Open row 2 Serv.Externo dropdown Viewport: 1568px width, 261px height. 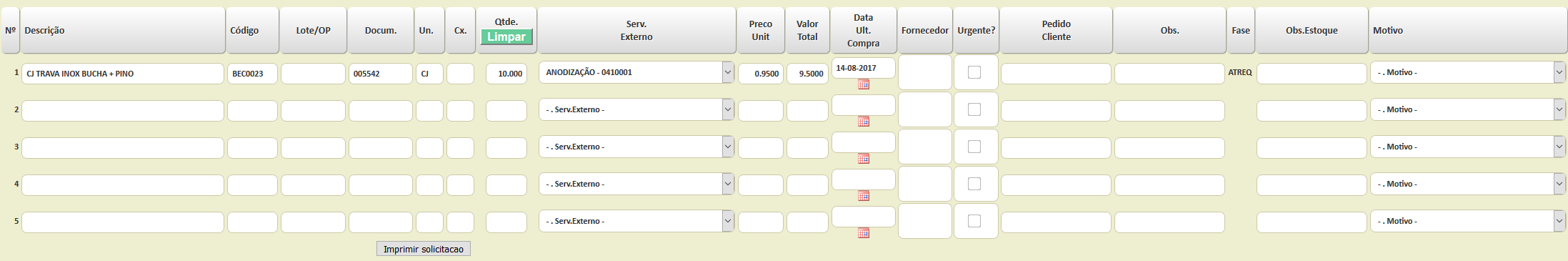point(636,109)
